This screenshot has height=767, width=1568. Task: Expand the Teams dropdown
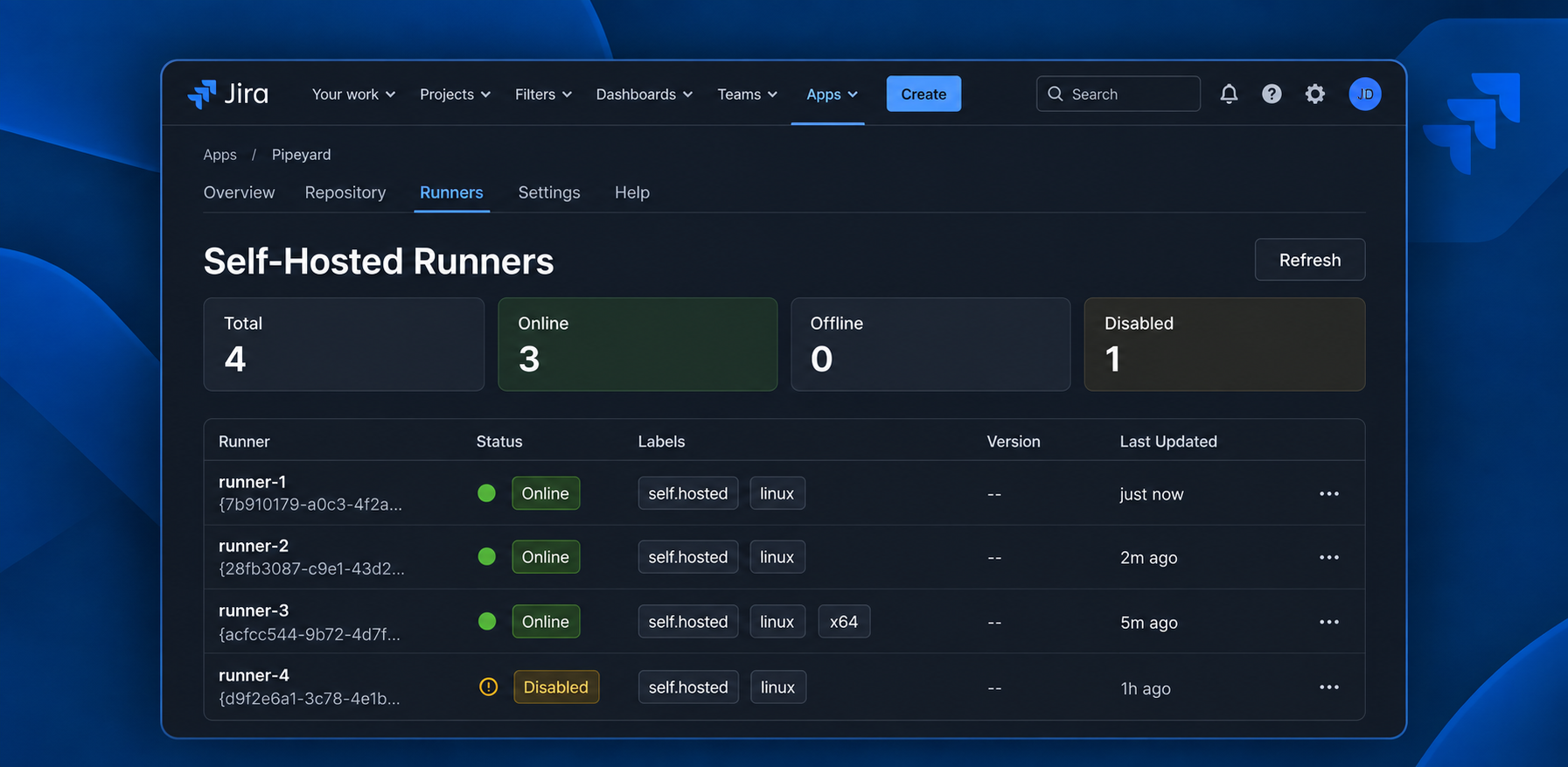click(x=748, y=94)
